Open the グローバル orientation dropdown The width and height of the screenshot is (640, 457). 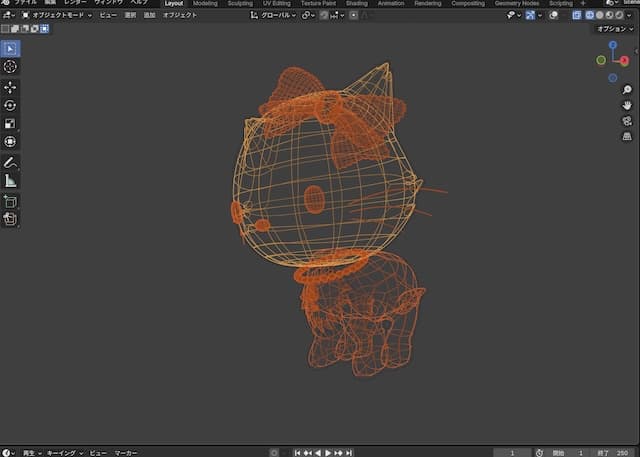[x=272, y=16]
